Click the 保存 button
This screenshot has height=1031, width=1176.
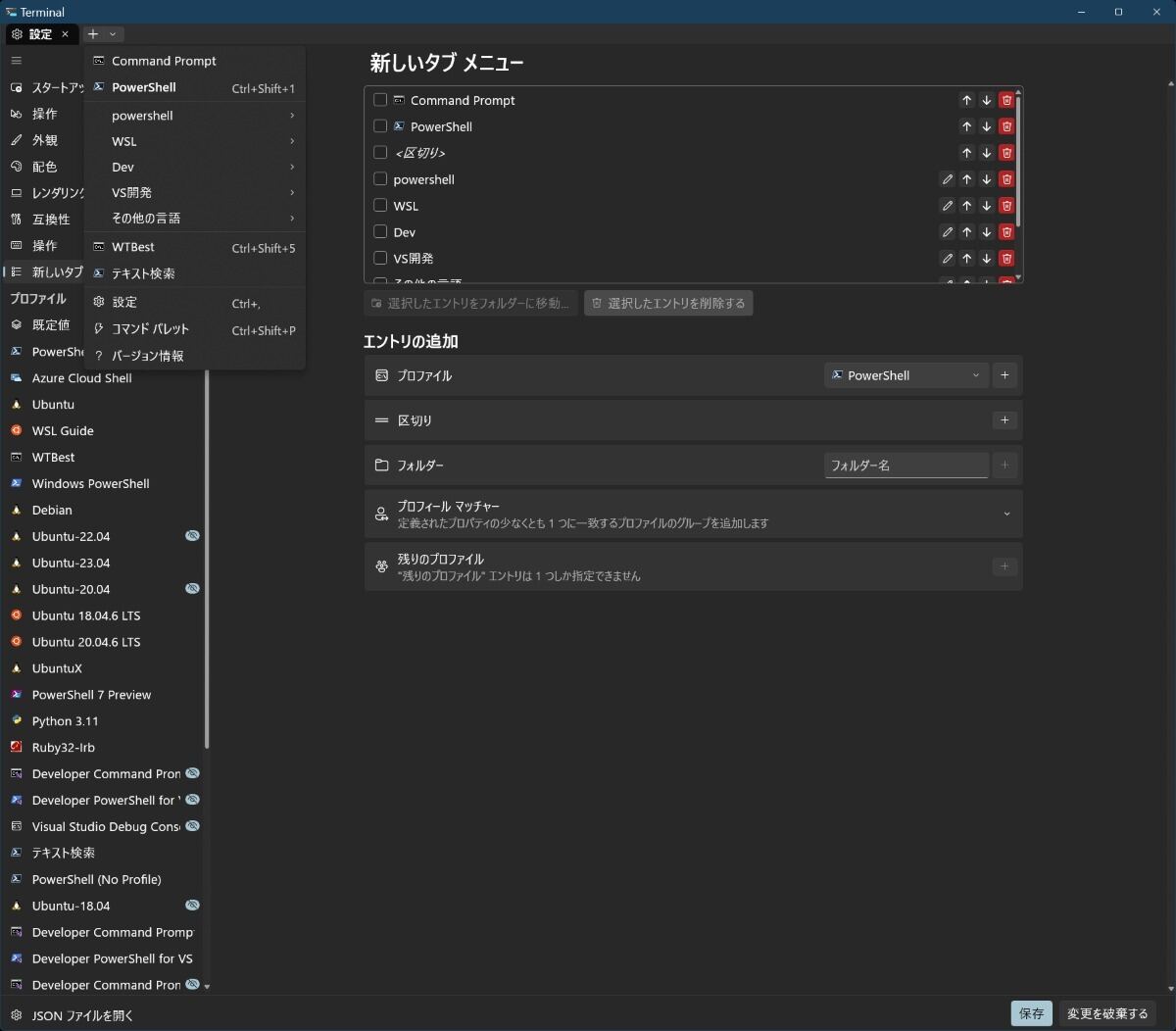pyautogui.click(x=1031, y=1013)
